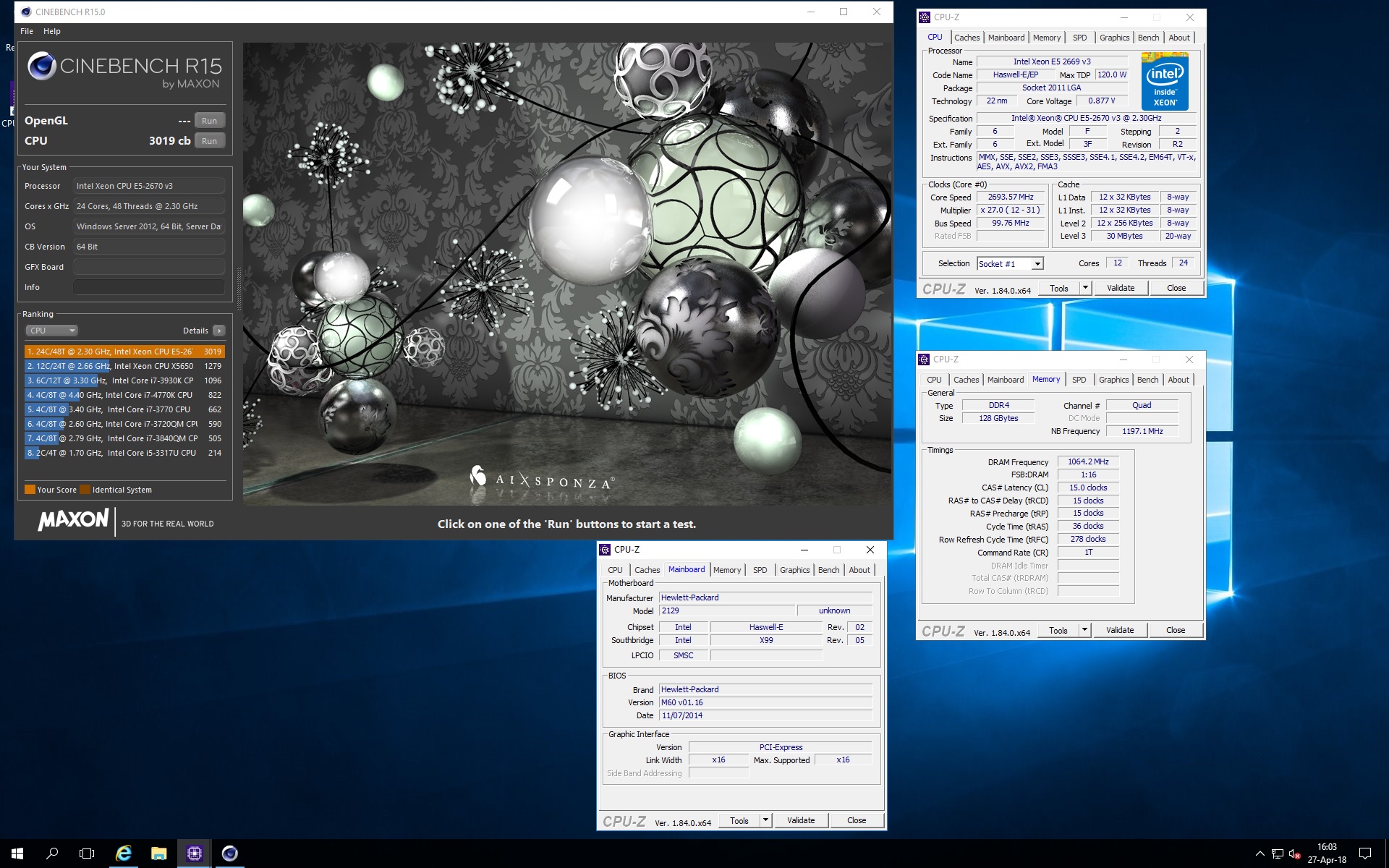Click Tools button in Mainboard CPU-Z window
Image resolution: width=1389 pixels, height=868 pixels.
pyautogui.click(x=739, y=821)
